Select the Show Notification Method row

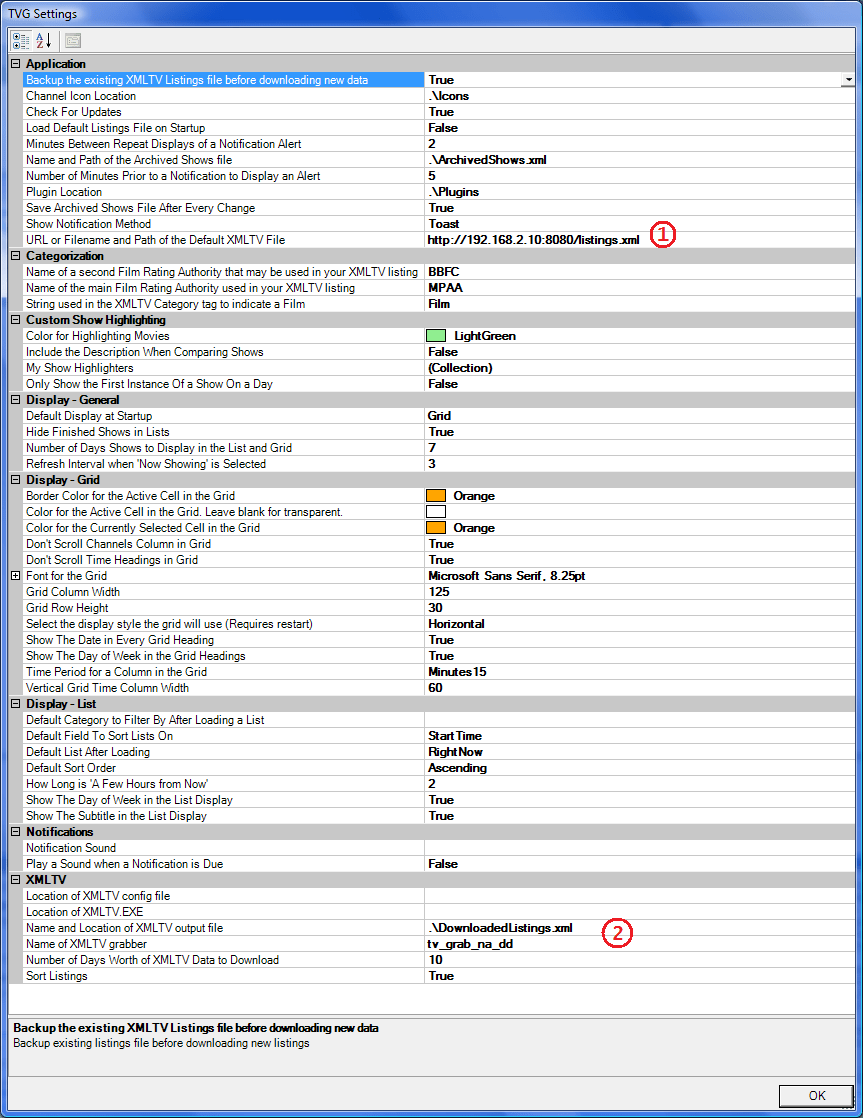[x=200, y=223]
